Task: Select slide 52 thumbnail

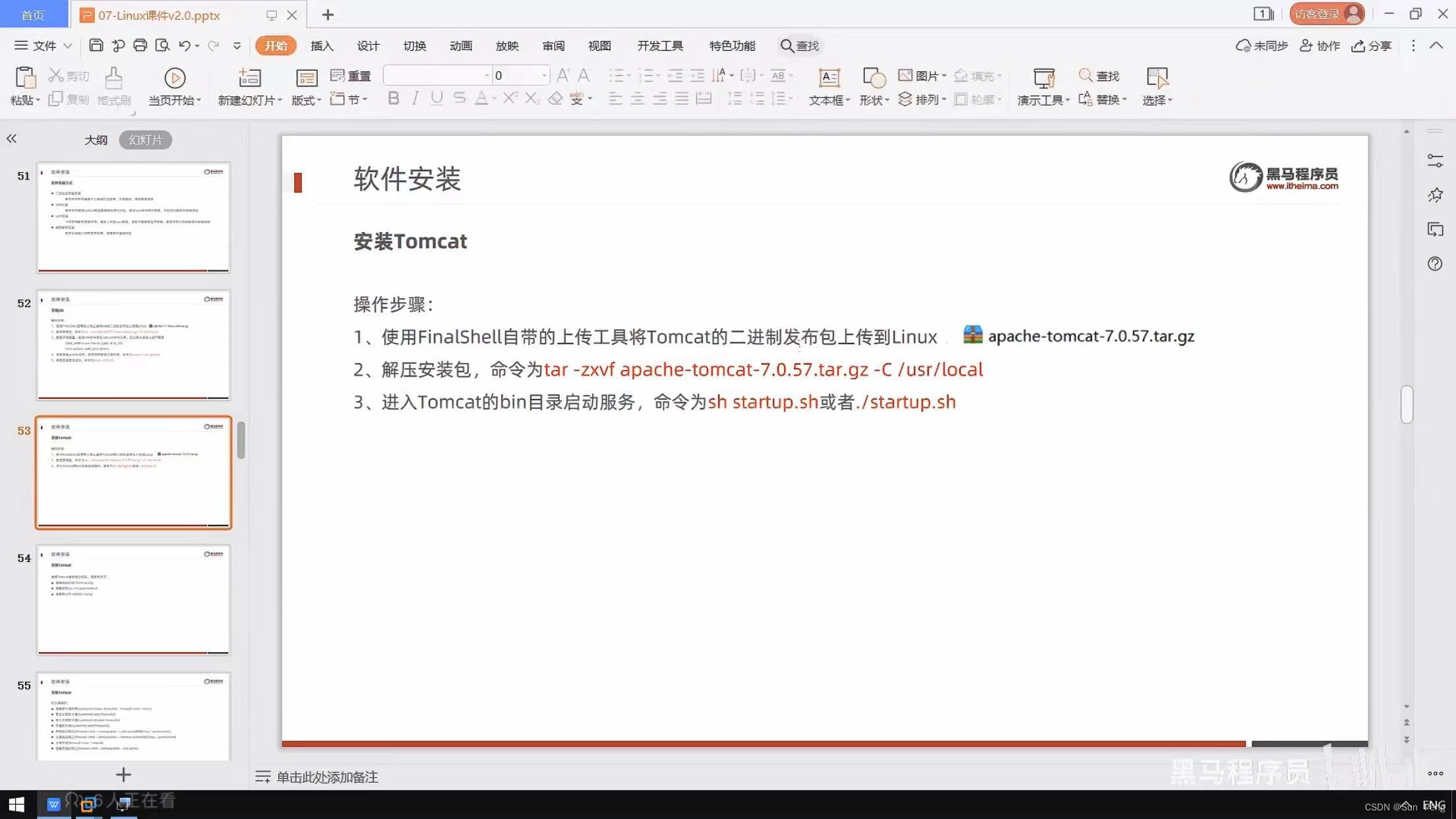Action: (x=133, y=345)
